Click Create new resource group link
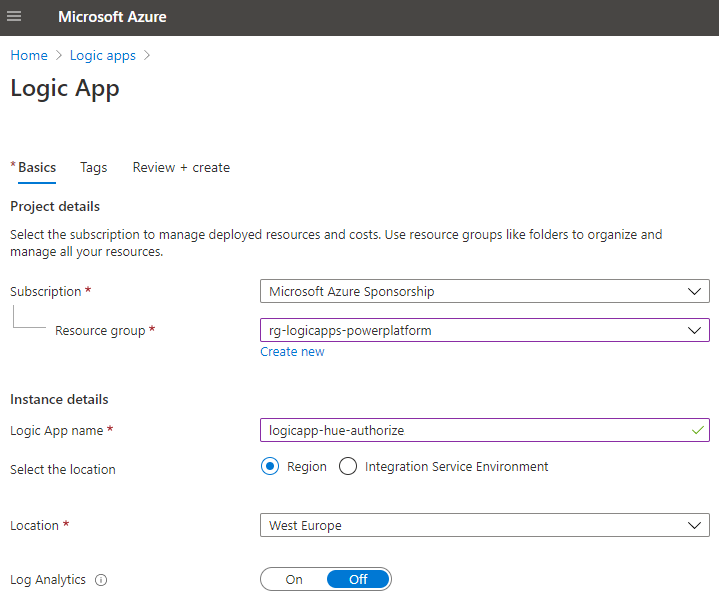This screenshot has height=603, width=719. pyautogui.click(x=292, y=352)
